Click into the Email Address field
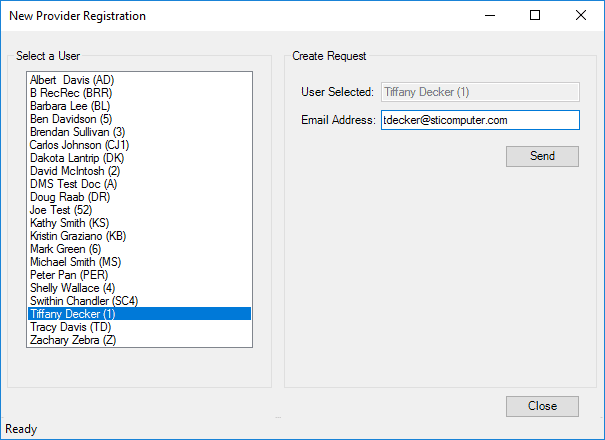This screenshot has width=605, height=440. click(x=480, y=120)
